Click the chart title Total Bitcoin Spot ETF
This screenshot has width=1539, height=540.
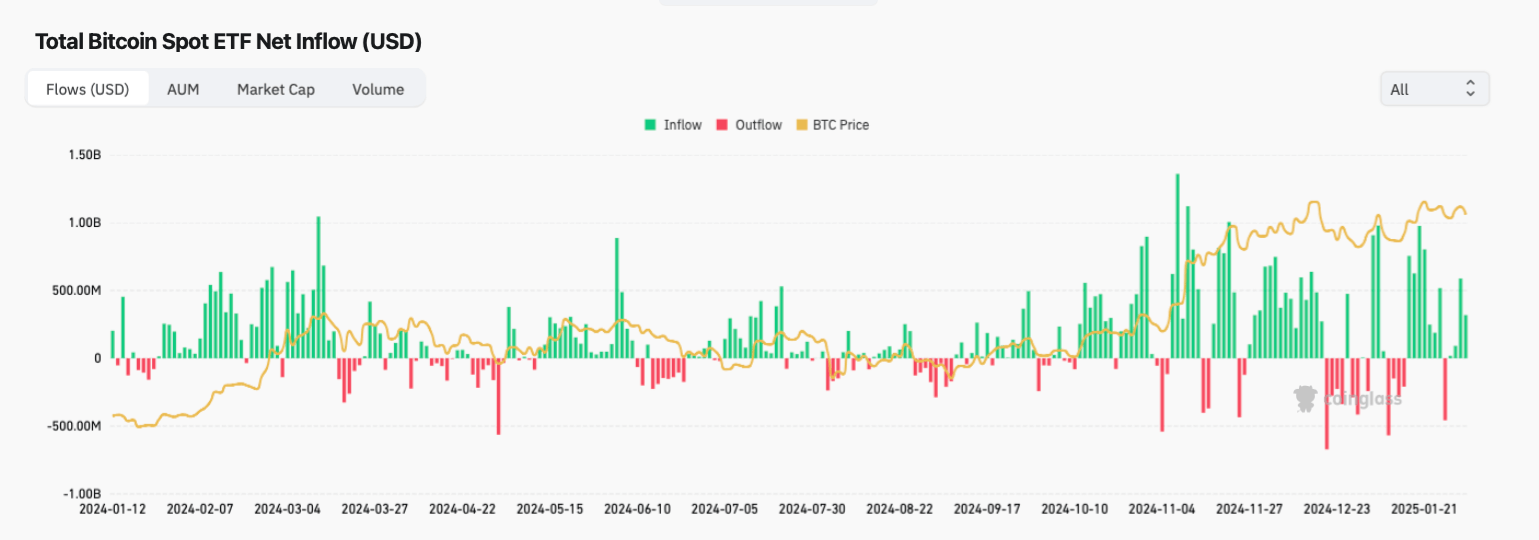click(x=228, y=42)
